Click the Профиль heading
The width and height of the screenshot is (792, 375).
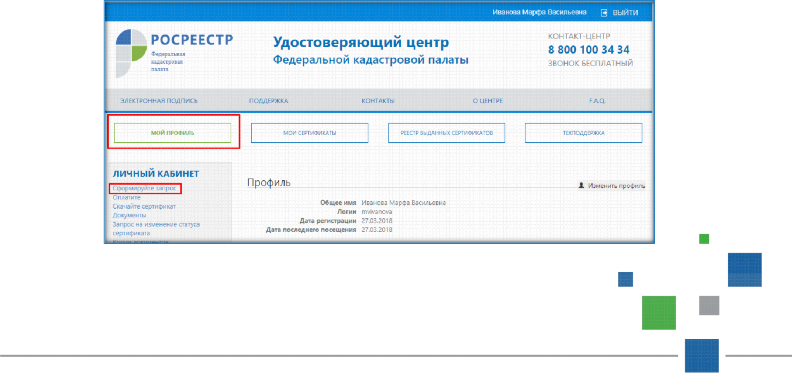tap(269, 182)
